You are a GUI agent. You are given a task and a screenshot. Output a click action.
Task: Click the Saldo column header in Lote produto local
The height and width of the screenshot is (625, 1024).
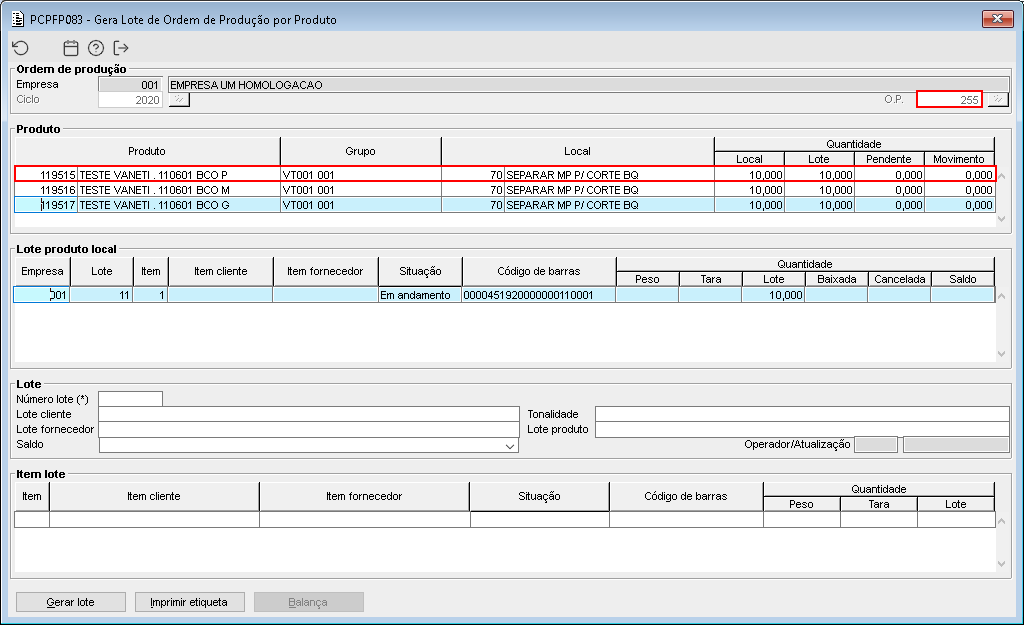click(963, 279)
